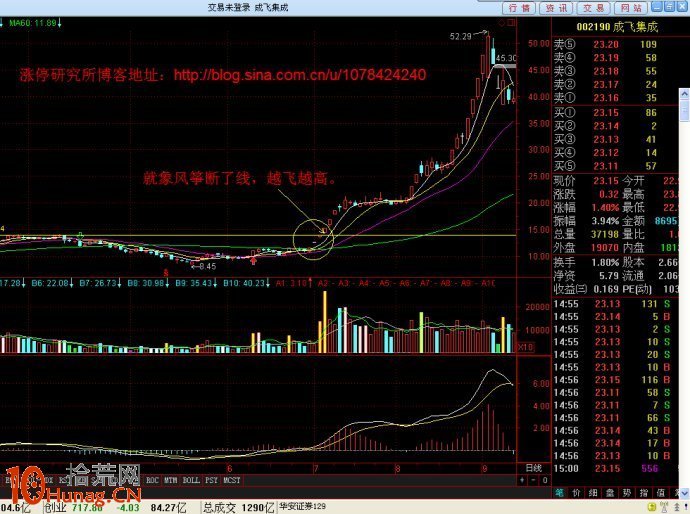
Task: Close the stock software window
Action: (682, 7)
